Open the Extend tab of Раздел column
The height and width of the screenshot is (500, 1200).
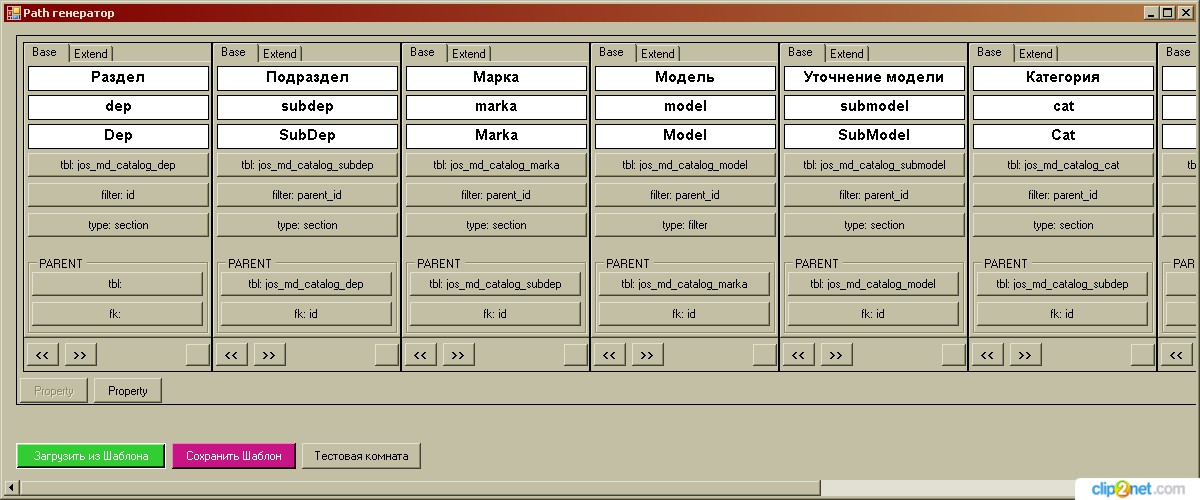[x=91, y=54]
